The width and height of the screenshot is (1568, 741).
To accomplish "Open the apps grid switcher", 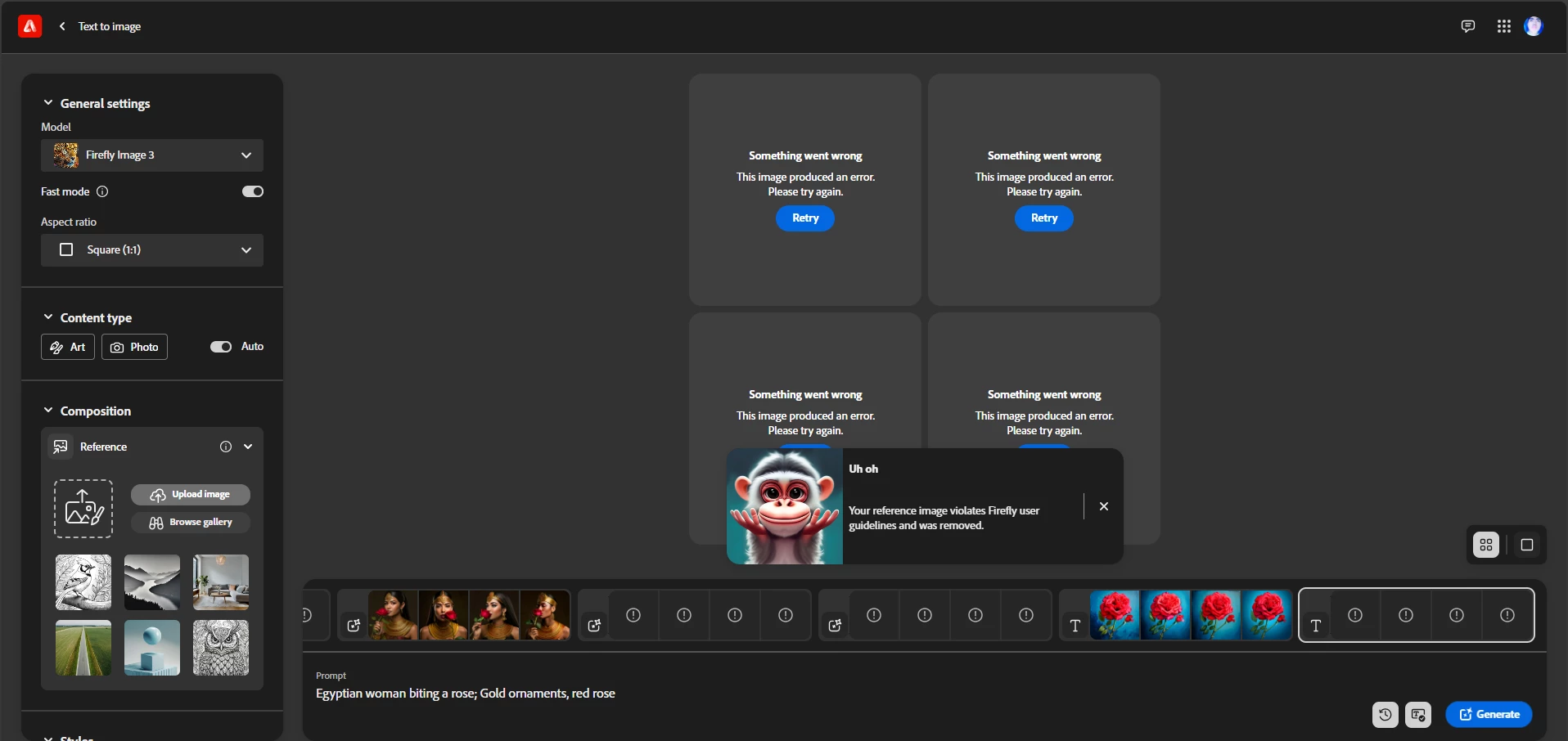I will coord(1504,26).
